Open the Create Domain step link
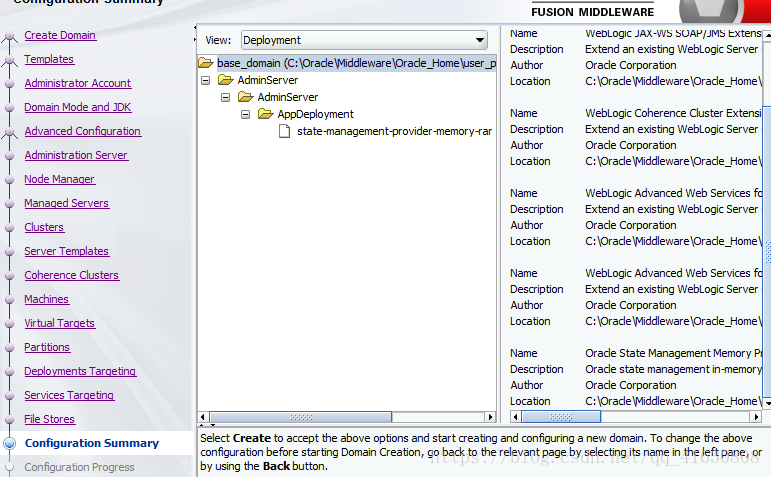Screen dimensions: 771x477 (x=60, y=35)
